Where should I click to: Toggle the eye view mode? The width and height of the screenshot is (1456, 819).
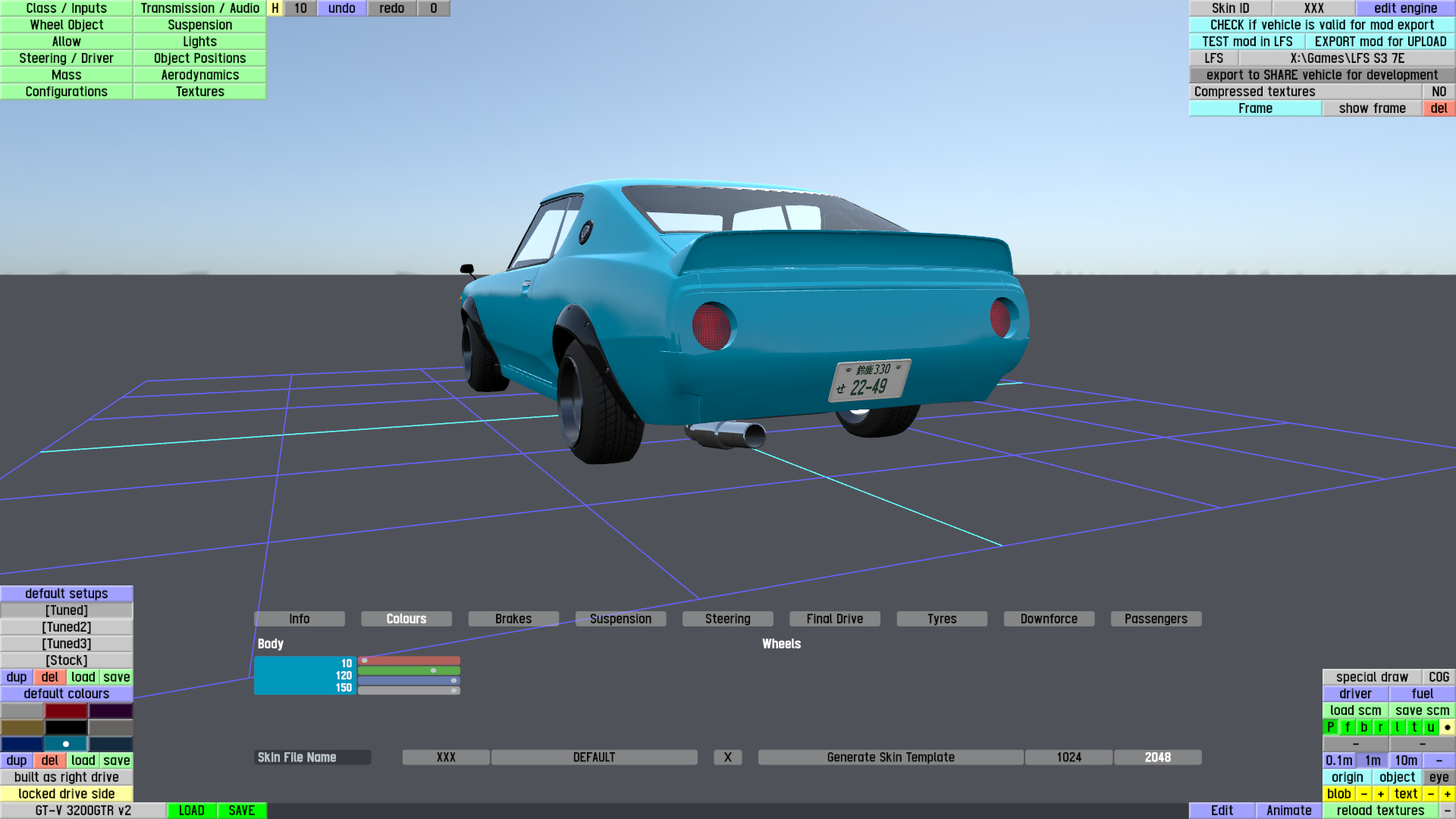1439,777
